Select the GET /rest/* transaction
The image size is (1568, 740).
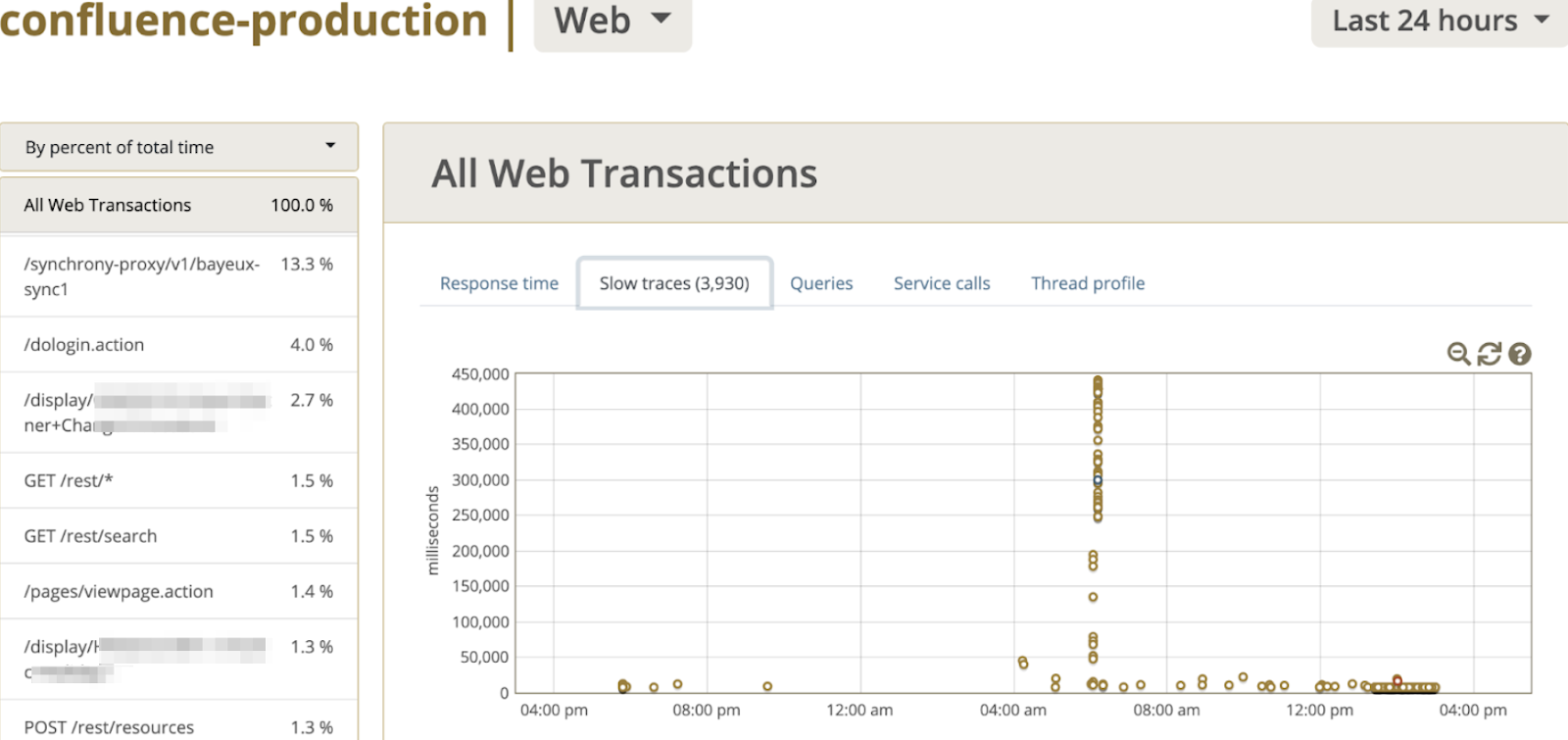click(179, 481)
